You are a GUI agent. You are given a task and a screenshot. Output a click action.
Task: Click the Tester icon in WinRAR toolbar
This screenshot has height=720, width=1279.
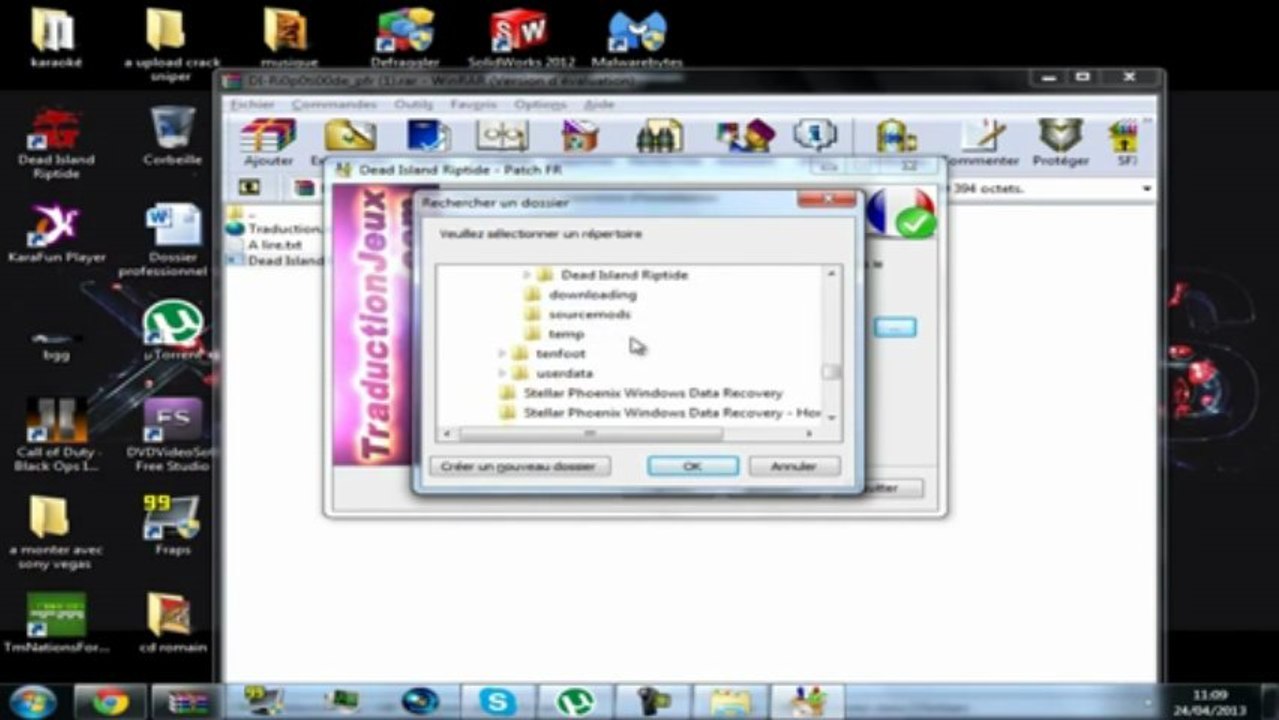(428, 136)
